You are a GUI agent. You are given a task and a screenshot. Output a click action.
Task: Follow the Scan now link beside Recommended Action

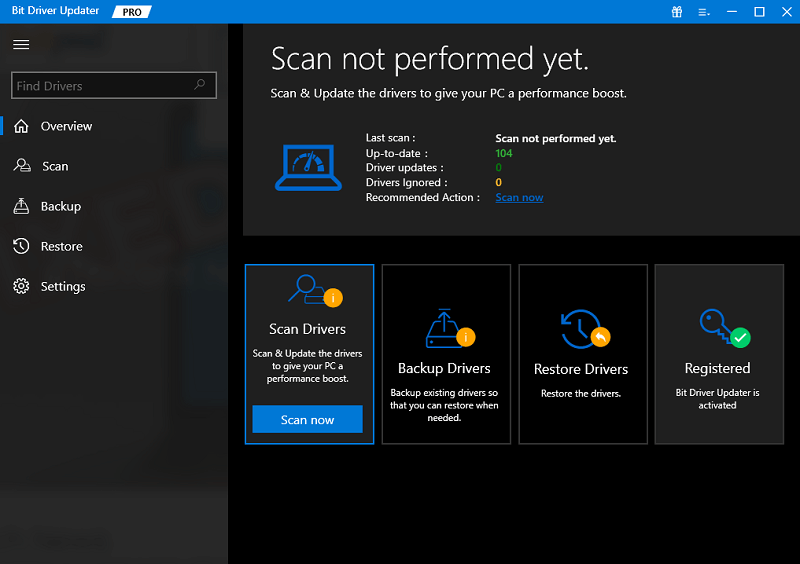coord(519,198)
